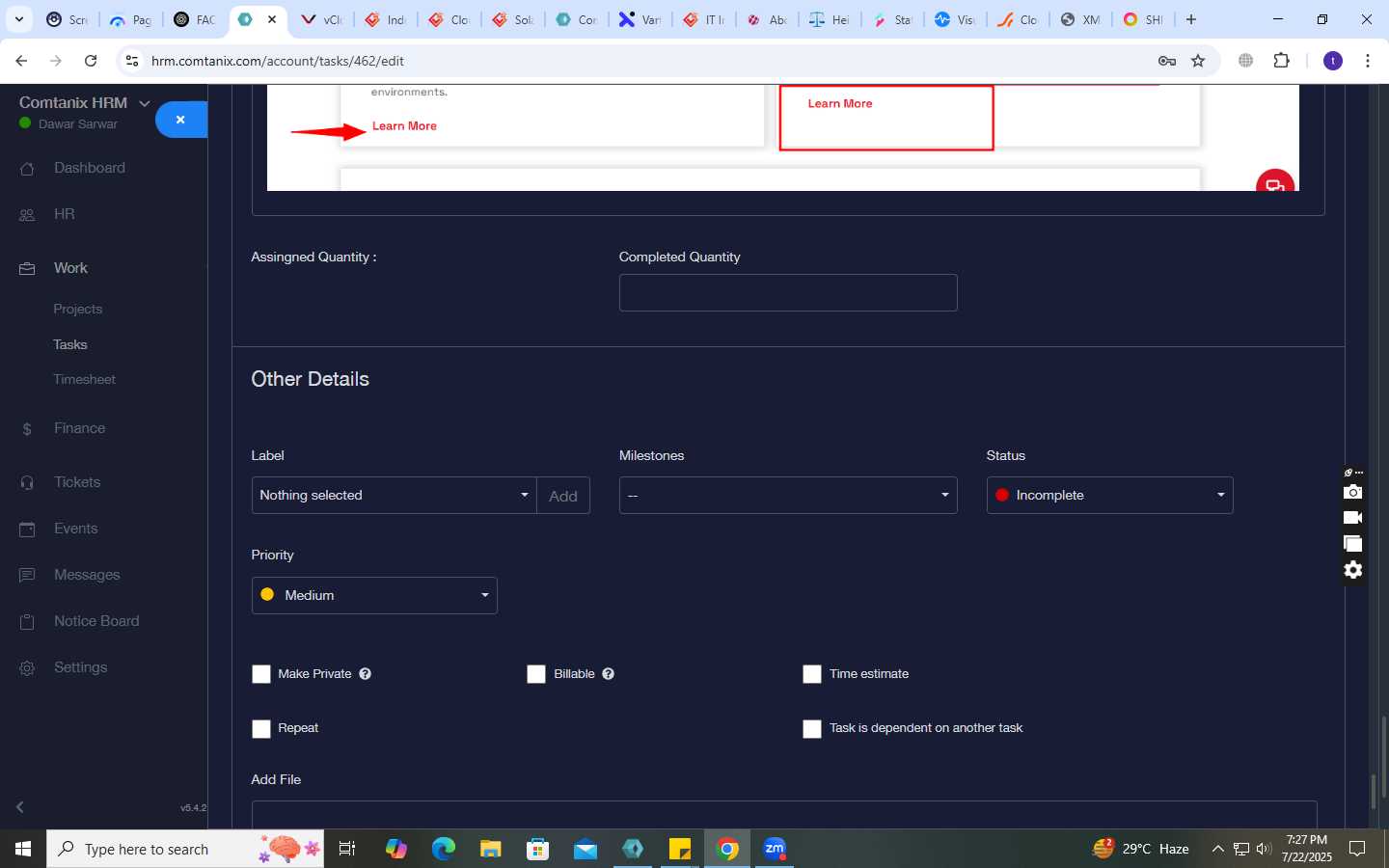This screenshot has height=868, width=1389.
Task: Click the Learn More link with arrow
Action: click(404, 126)
